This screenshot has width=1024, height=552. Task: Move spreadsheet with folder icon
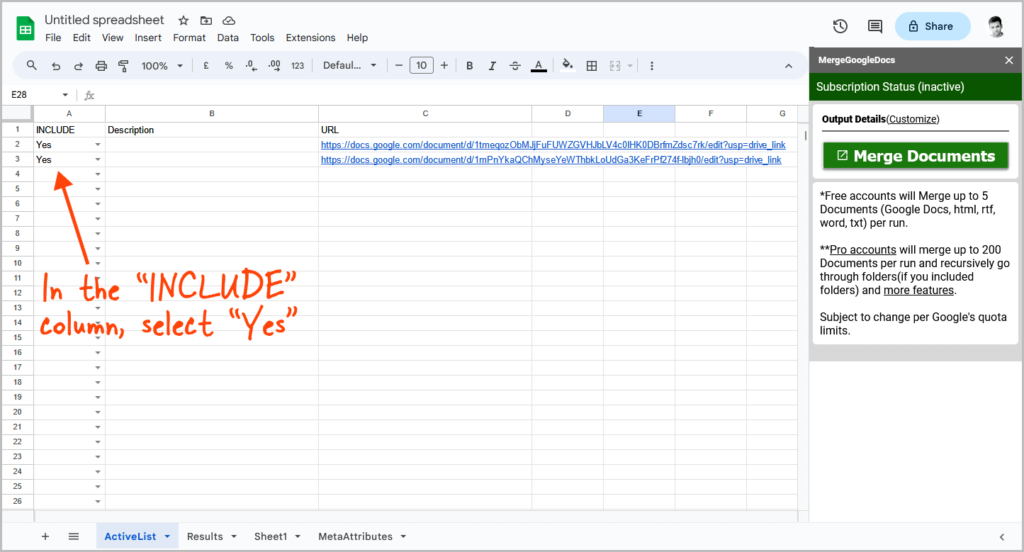pyautogui.click(x=206, y=21)
